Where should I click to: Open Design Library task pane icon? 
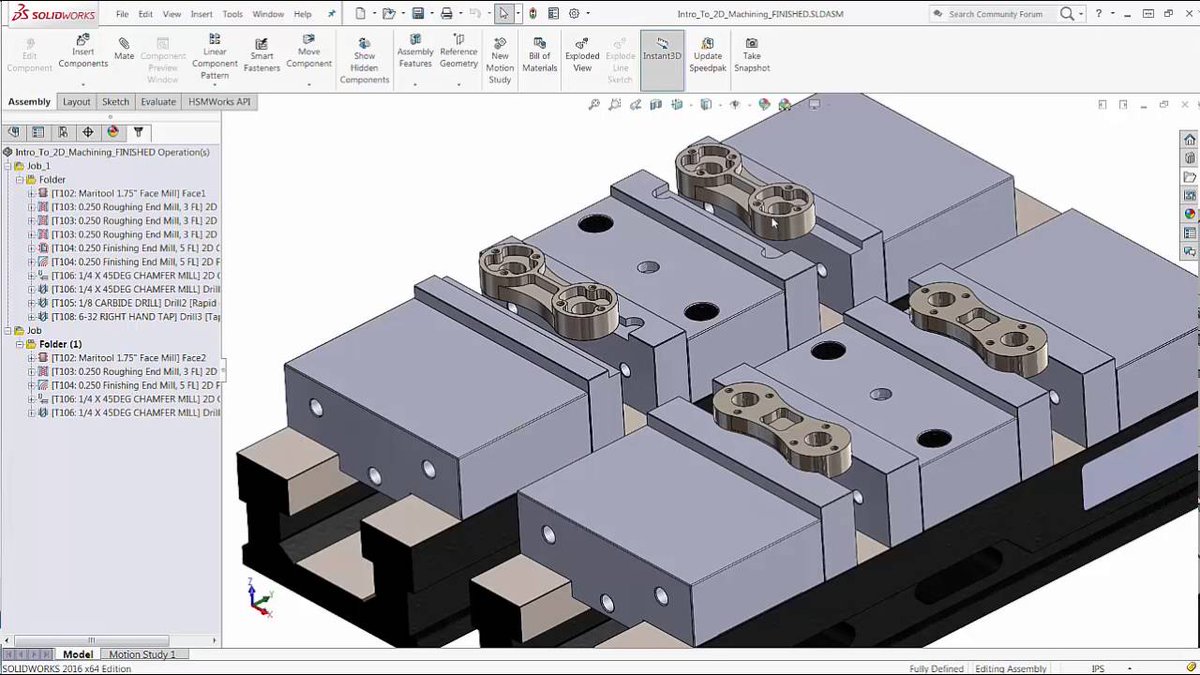(1190, 158)
